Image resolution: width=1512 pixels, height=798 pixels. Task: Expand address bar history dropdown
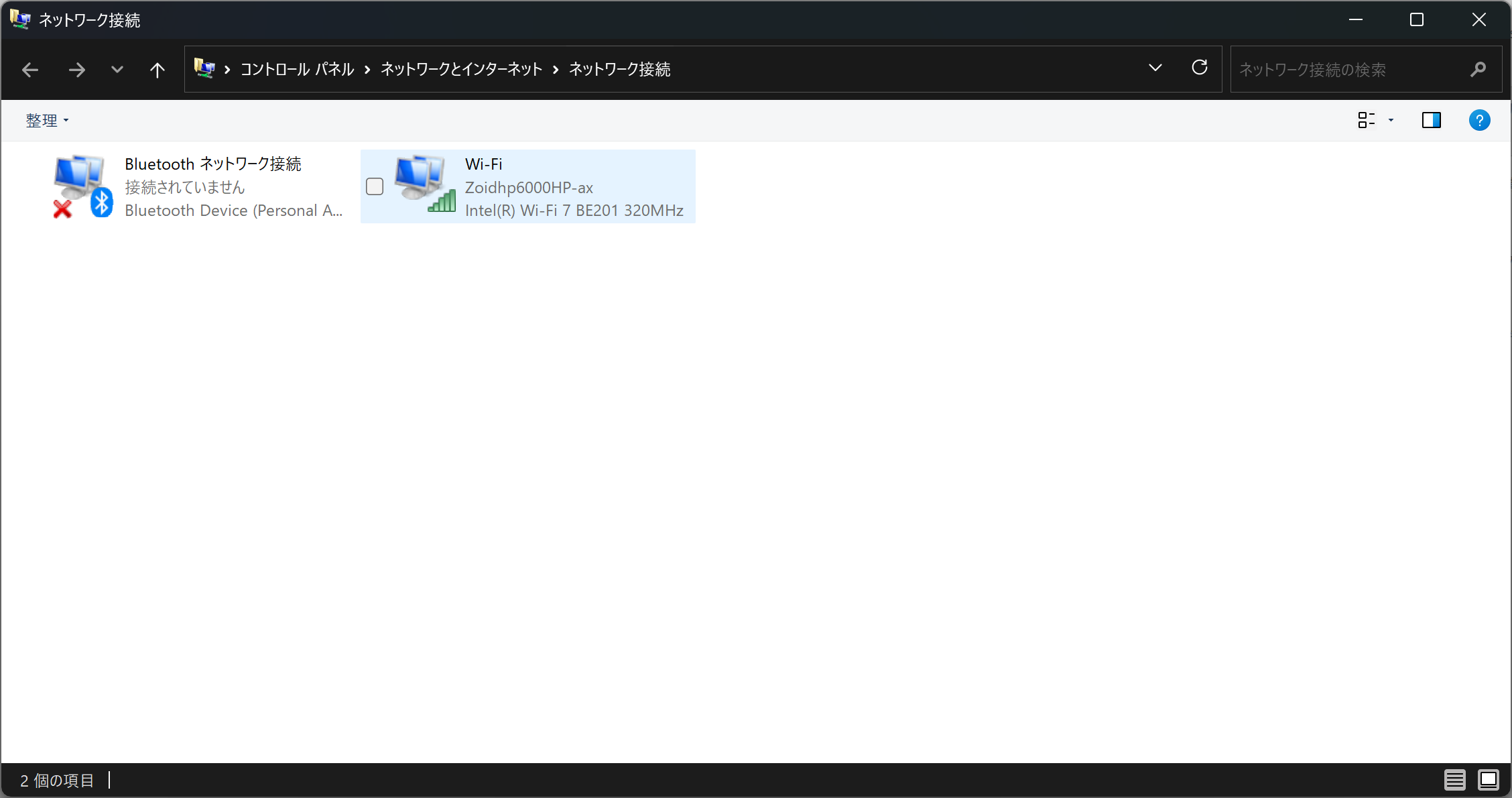1155,68
